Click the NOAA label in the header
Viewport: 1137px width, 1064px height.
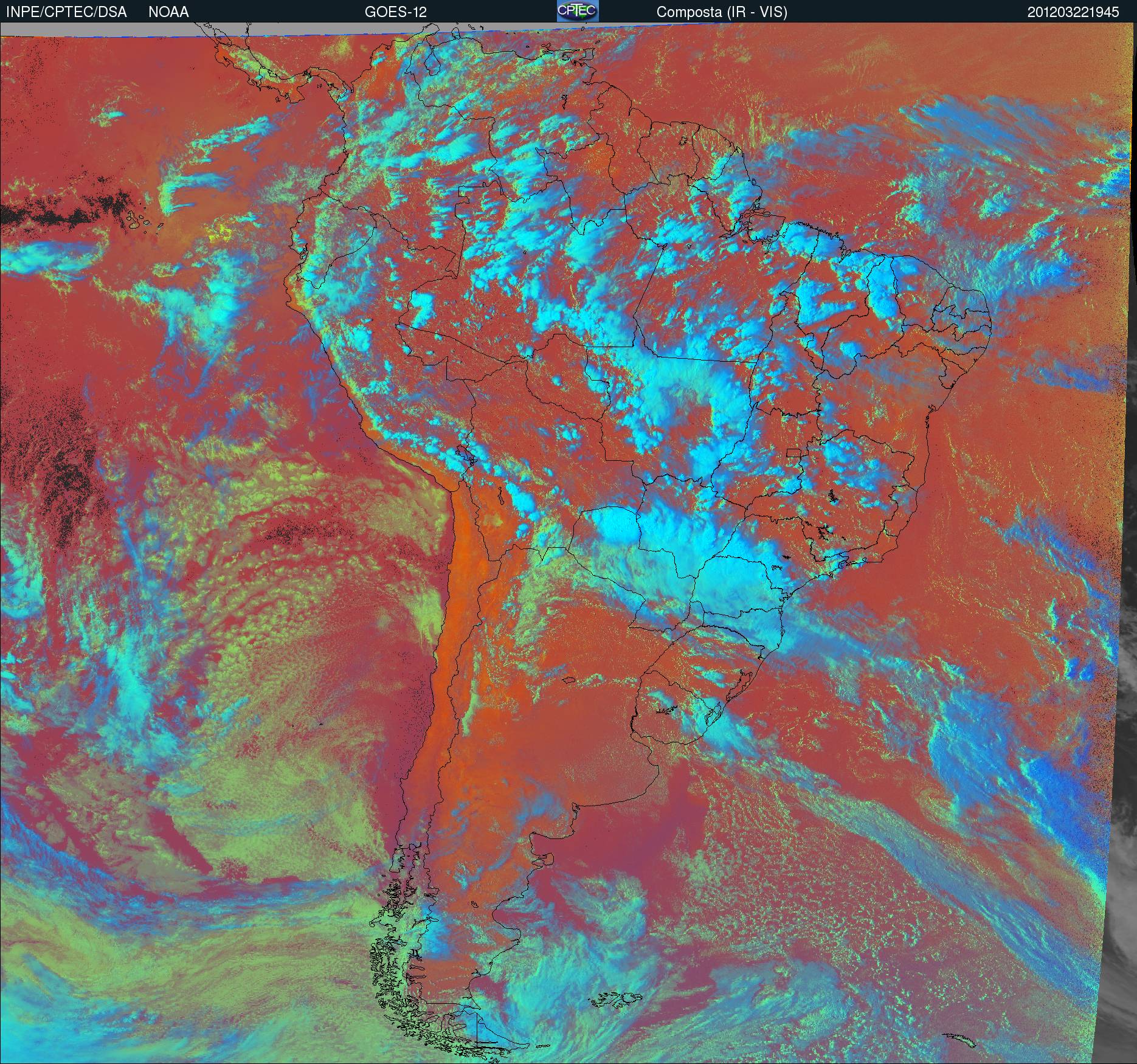click(x=168, y=12)
